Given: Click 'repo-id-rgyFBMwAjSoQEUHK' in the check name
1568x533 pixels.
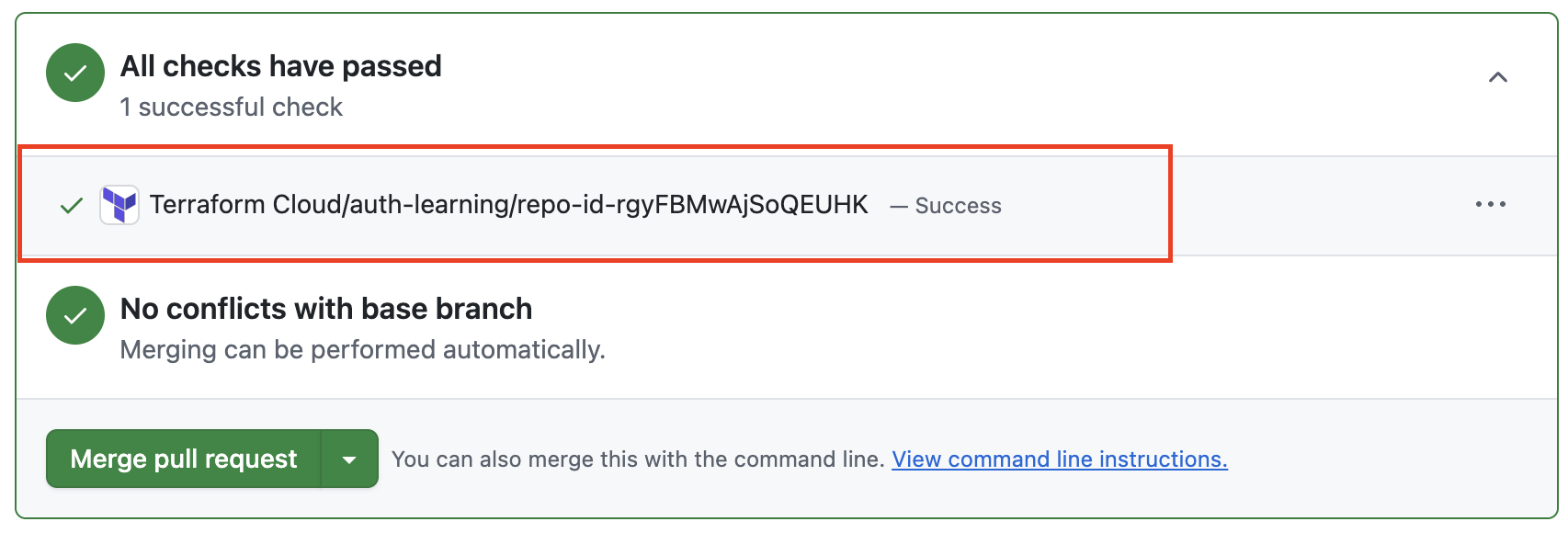Looking at the screenshot, I should pyautogui.click(x=692, y=204).
